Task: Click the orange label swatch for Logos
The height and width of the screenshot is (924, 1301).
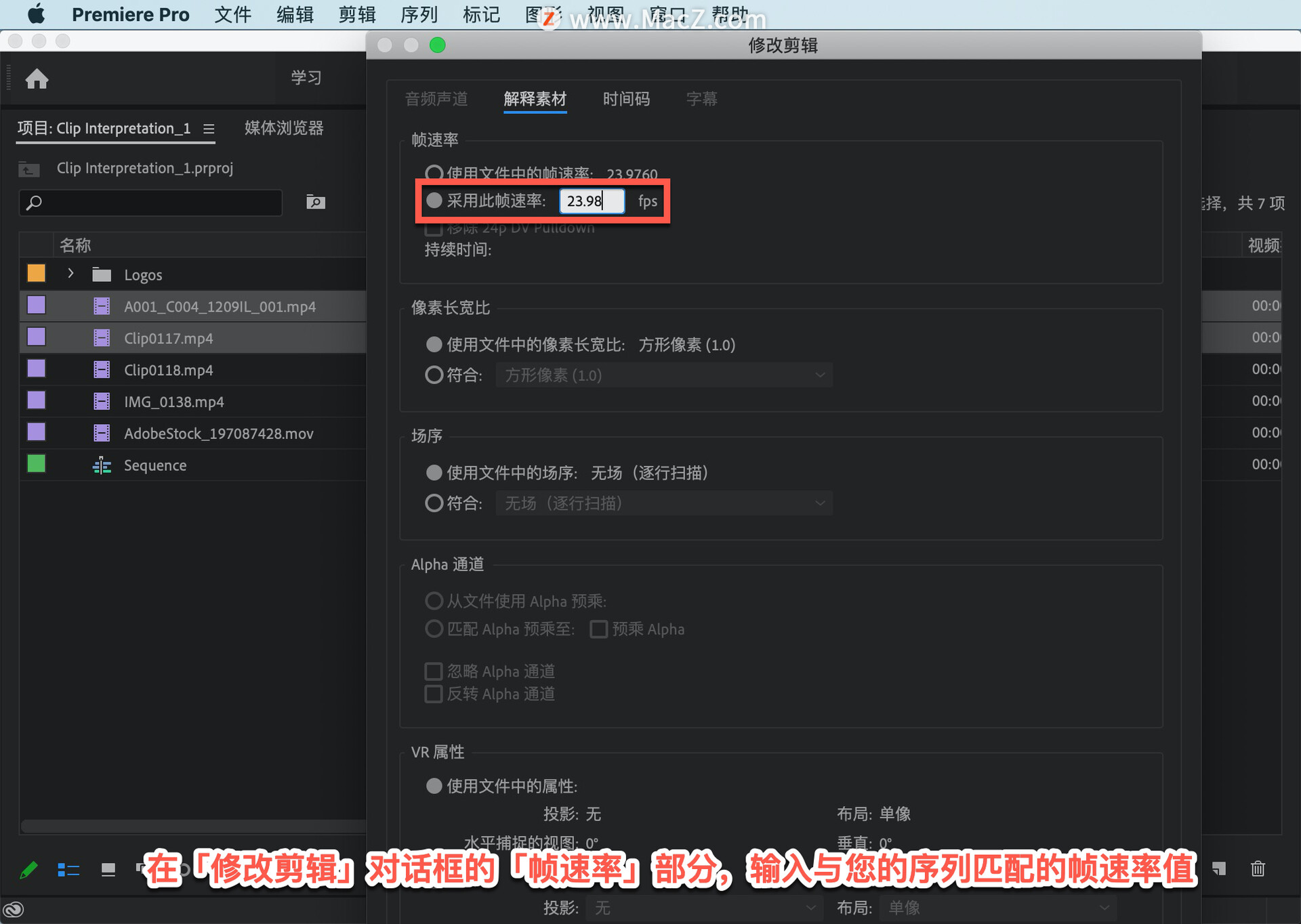Action: coord(36,273)
